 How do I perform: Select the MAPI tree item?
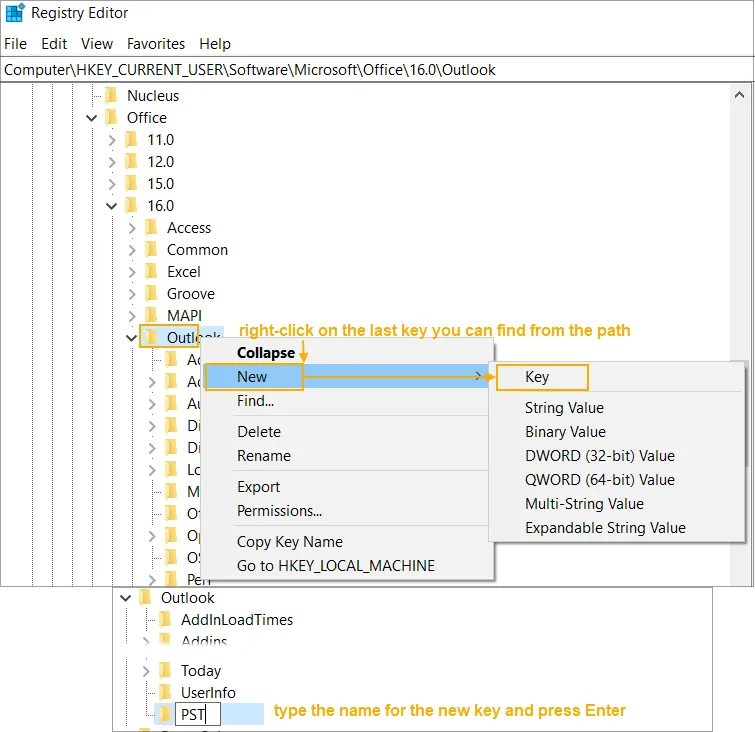click(184, 315)
